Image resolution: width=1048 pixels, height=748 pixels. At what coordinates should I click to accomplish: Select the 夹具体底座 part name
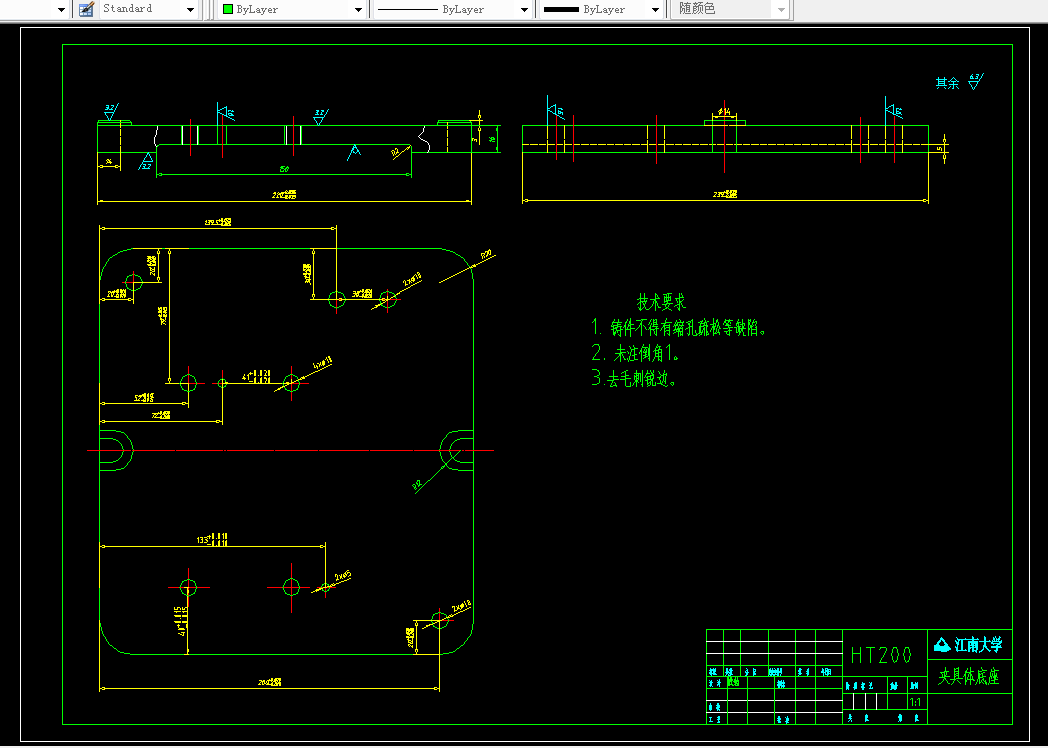click(x=969, y=677)
